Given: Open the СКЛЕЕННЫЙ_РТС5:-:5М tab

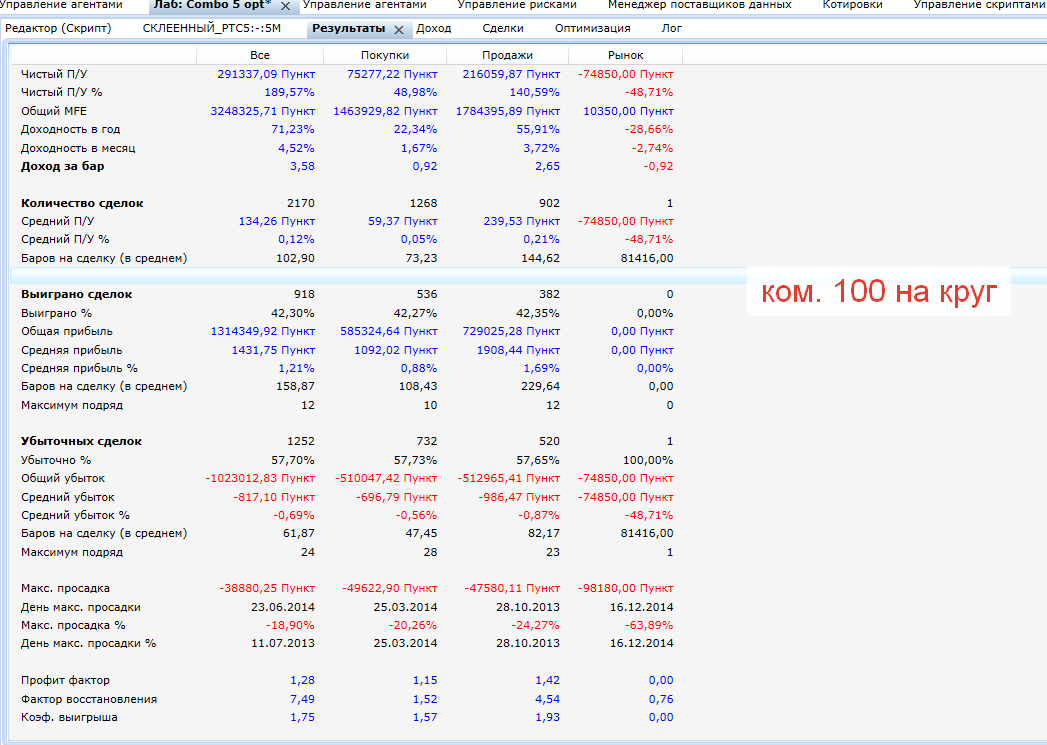Looking at the screenshot, I should click(x=211, y=28).
